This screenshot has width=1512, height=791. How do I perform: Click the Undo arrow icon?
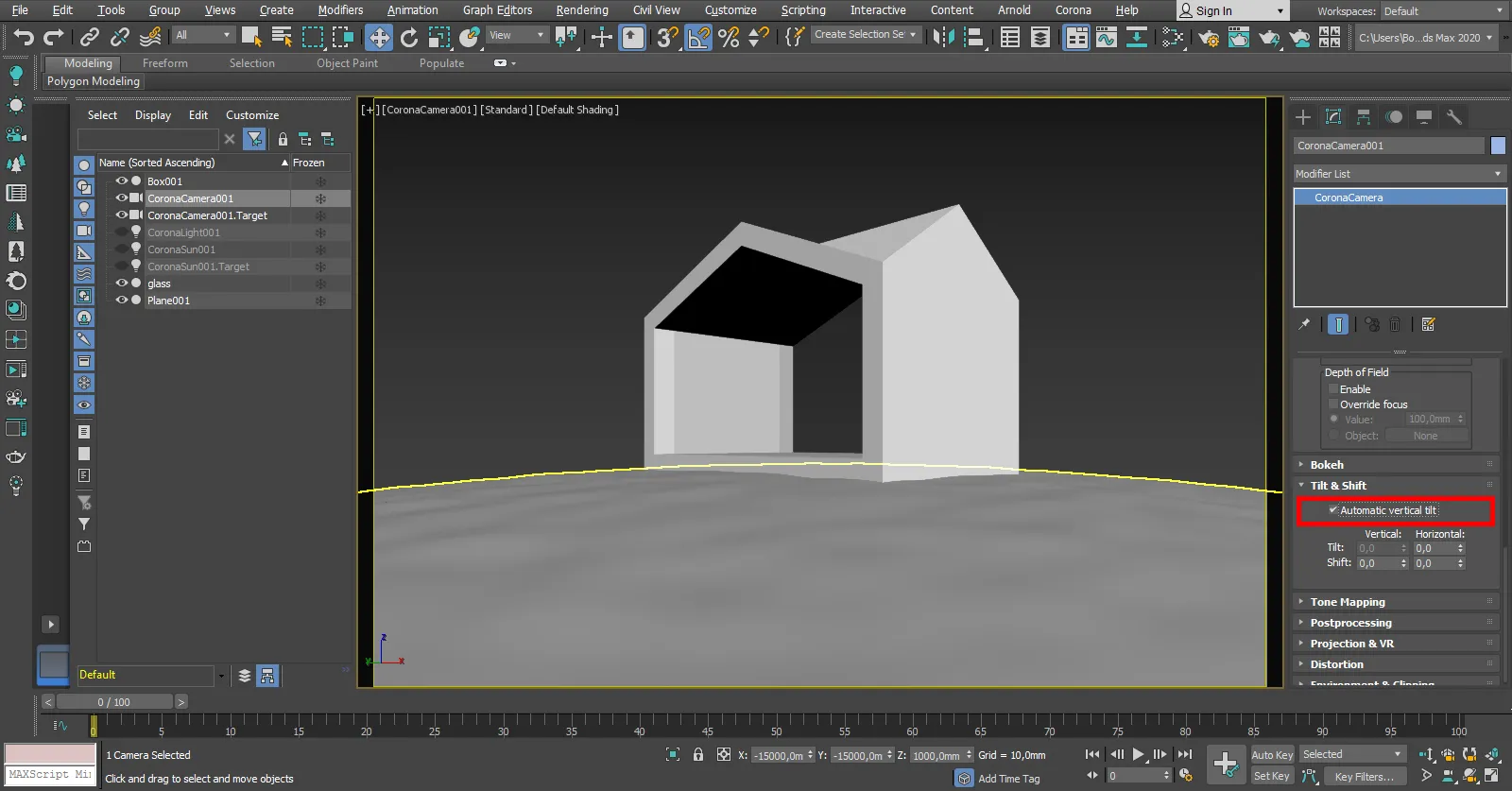[x=24, y=38]
